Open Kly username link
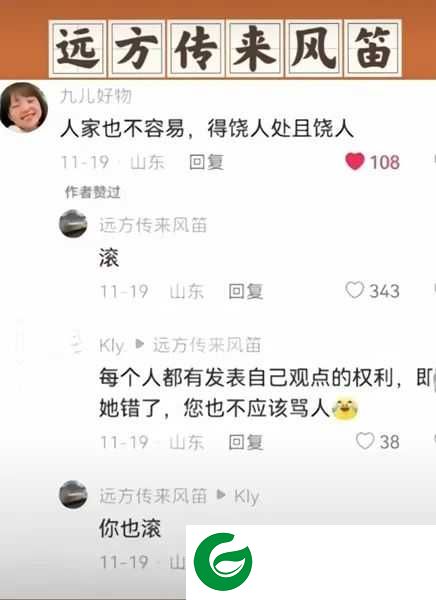 pos(112,346)
